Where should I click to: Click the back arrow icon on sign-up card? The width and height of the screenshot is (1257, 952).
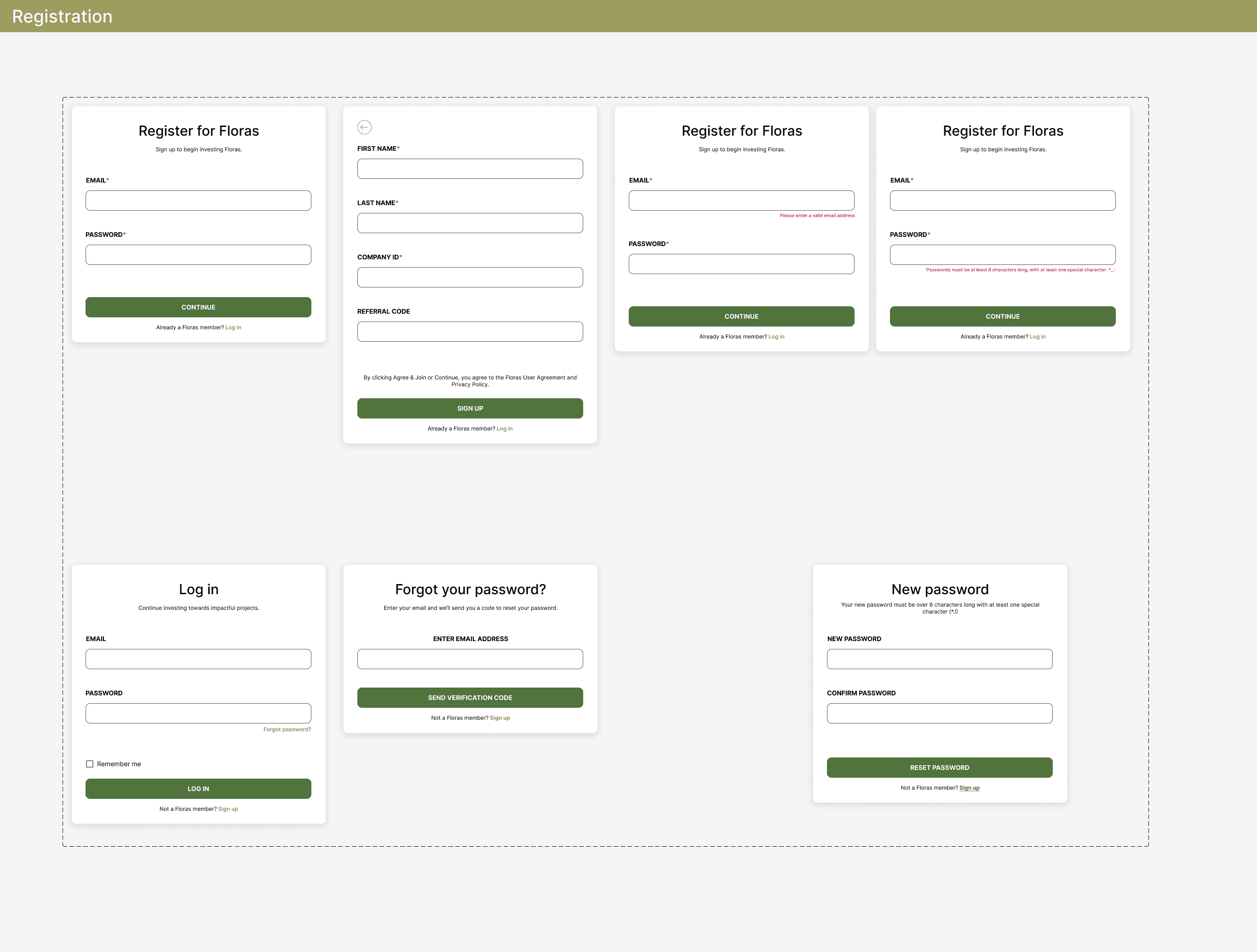tap(364, 127)
